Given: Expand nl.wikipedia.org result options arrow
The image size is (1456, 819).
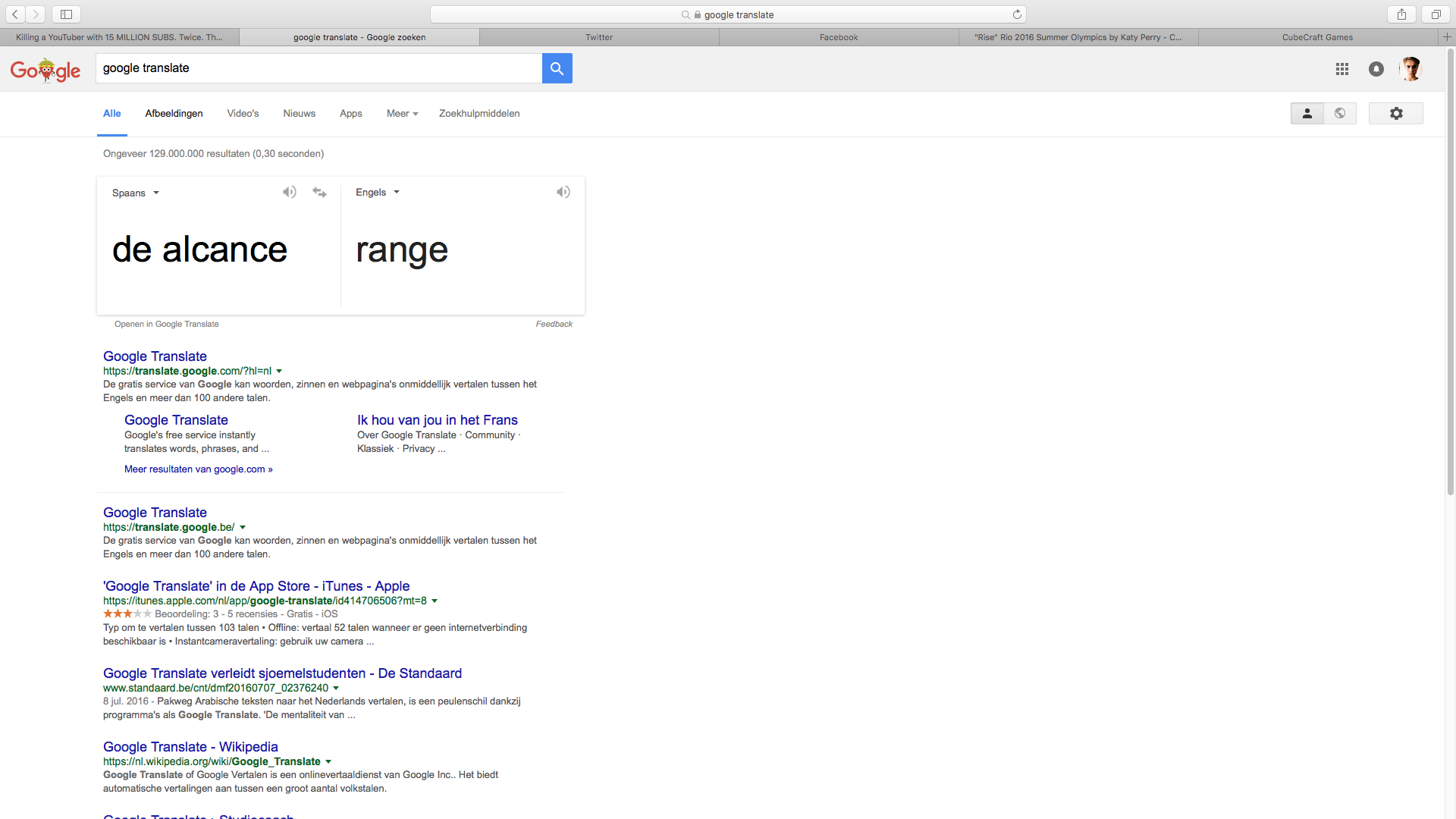Looking at the screenshot, I should click(x=328, y=762).
